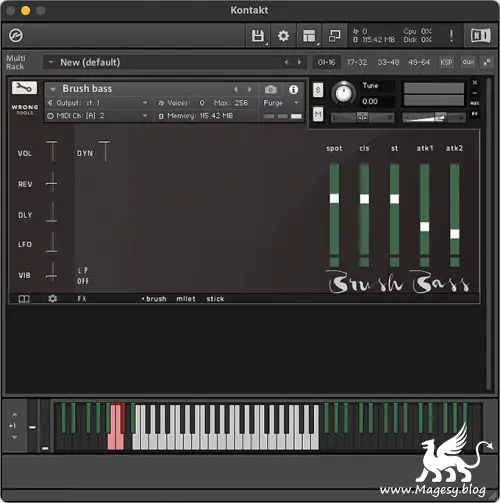Image resolution: width=500 pixels, height=503 pixels.
Task: Enable the mllet articulation
Action: [x=186, y=299]
